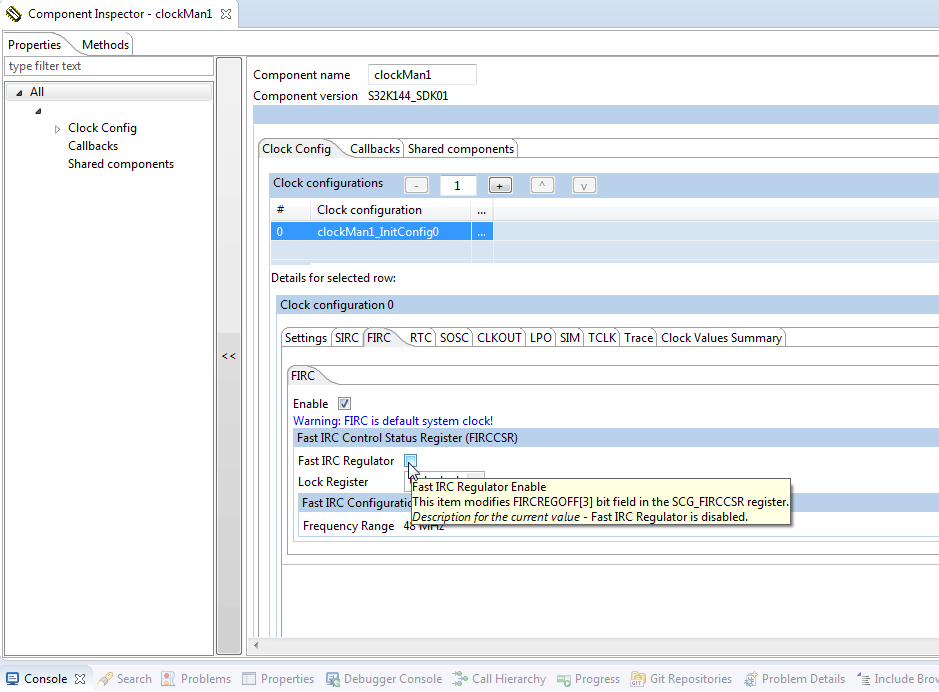
Task: Add a clock configuration with plus button
Action: pyautogui.click(x=500, y=186)
